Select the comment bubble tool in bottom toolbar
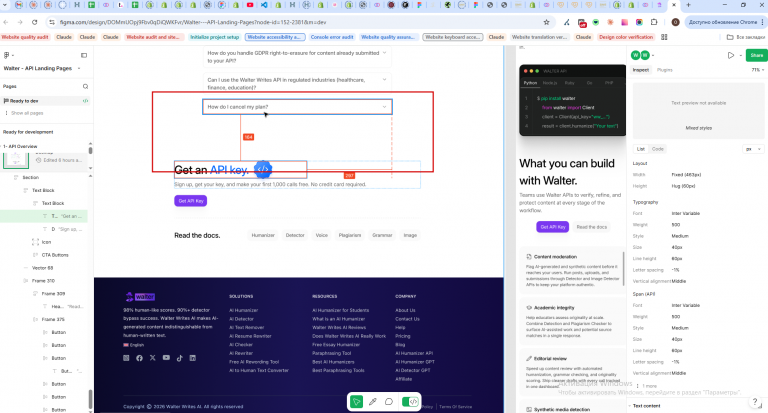 389,402
